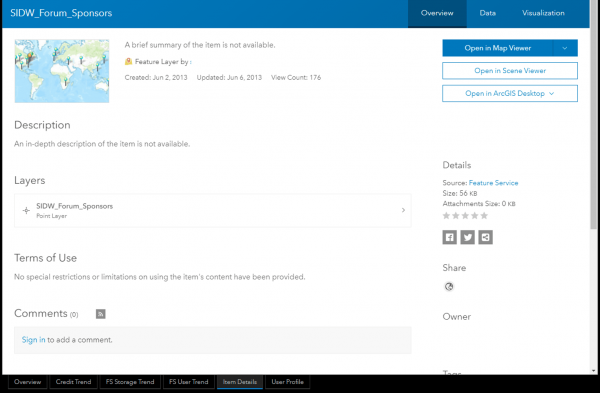
Task: Click the Created: Jun 2, 2013 text
Action: [x=156, y=77]
